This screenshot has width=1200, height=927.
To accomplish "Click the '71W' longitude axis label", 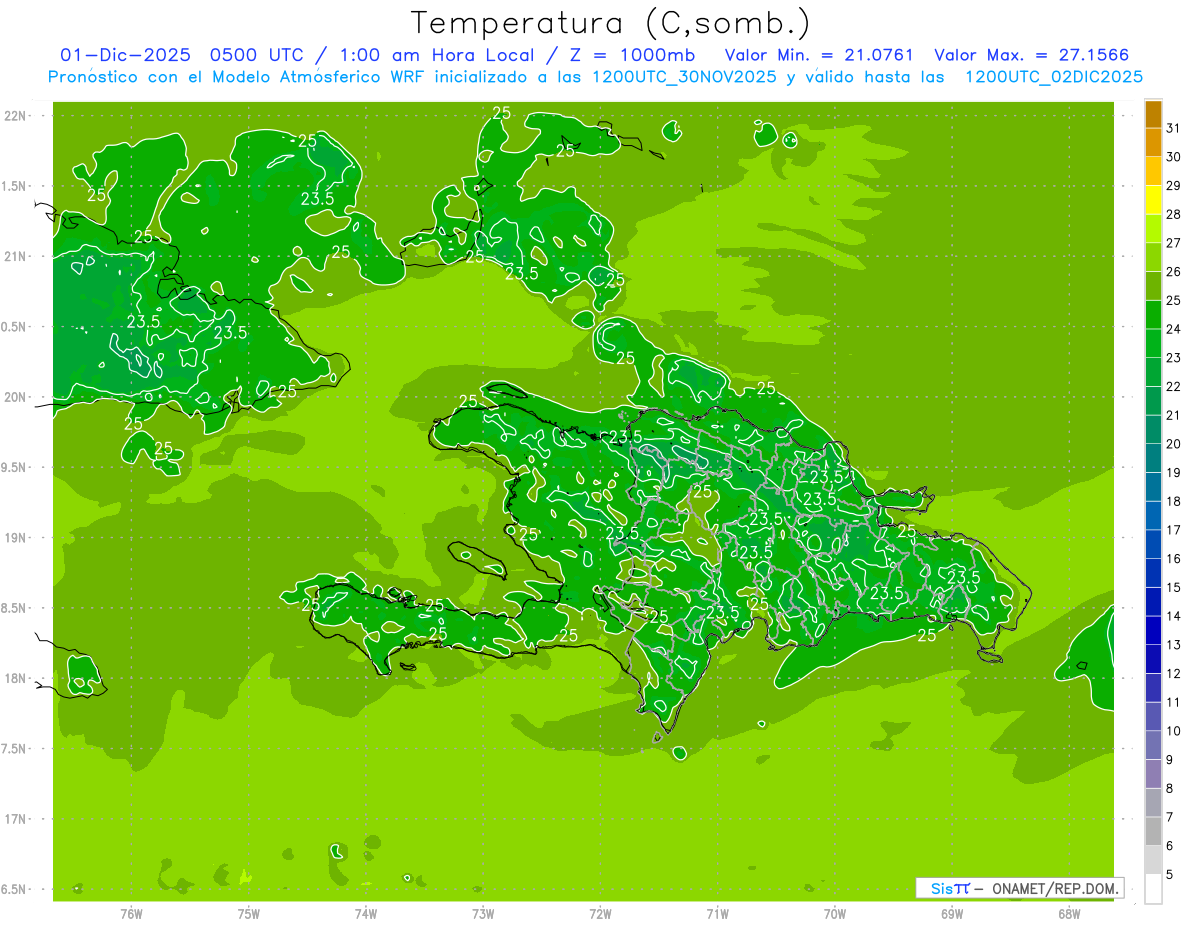I will (717, 913).
